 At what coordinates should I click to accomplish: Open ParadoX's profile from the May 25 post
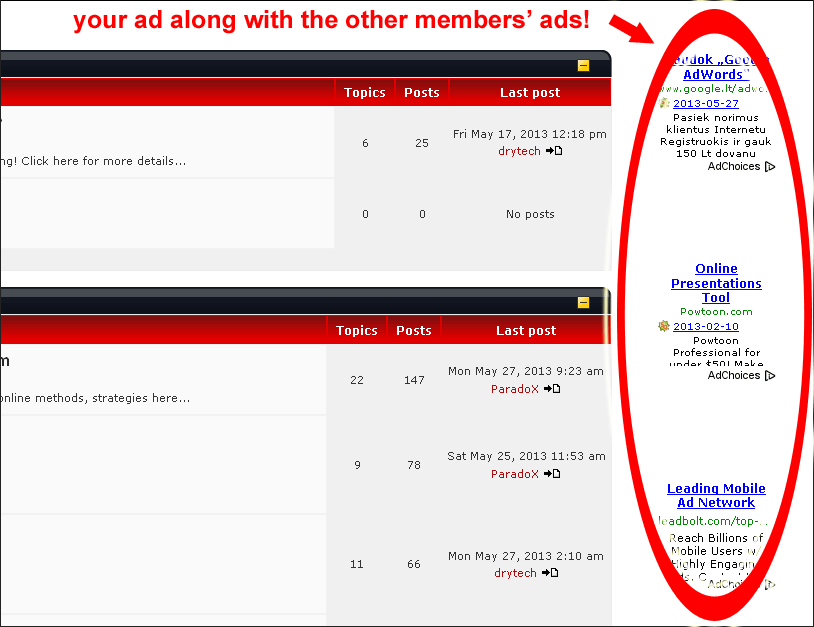[514, 474]
